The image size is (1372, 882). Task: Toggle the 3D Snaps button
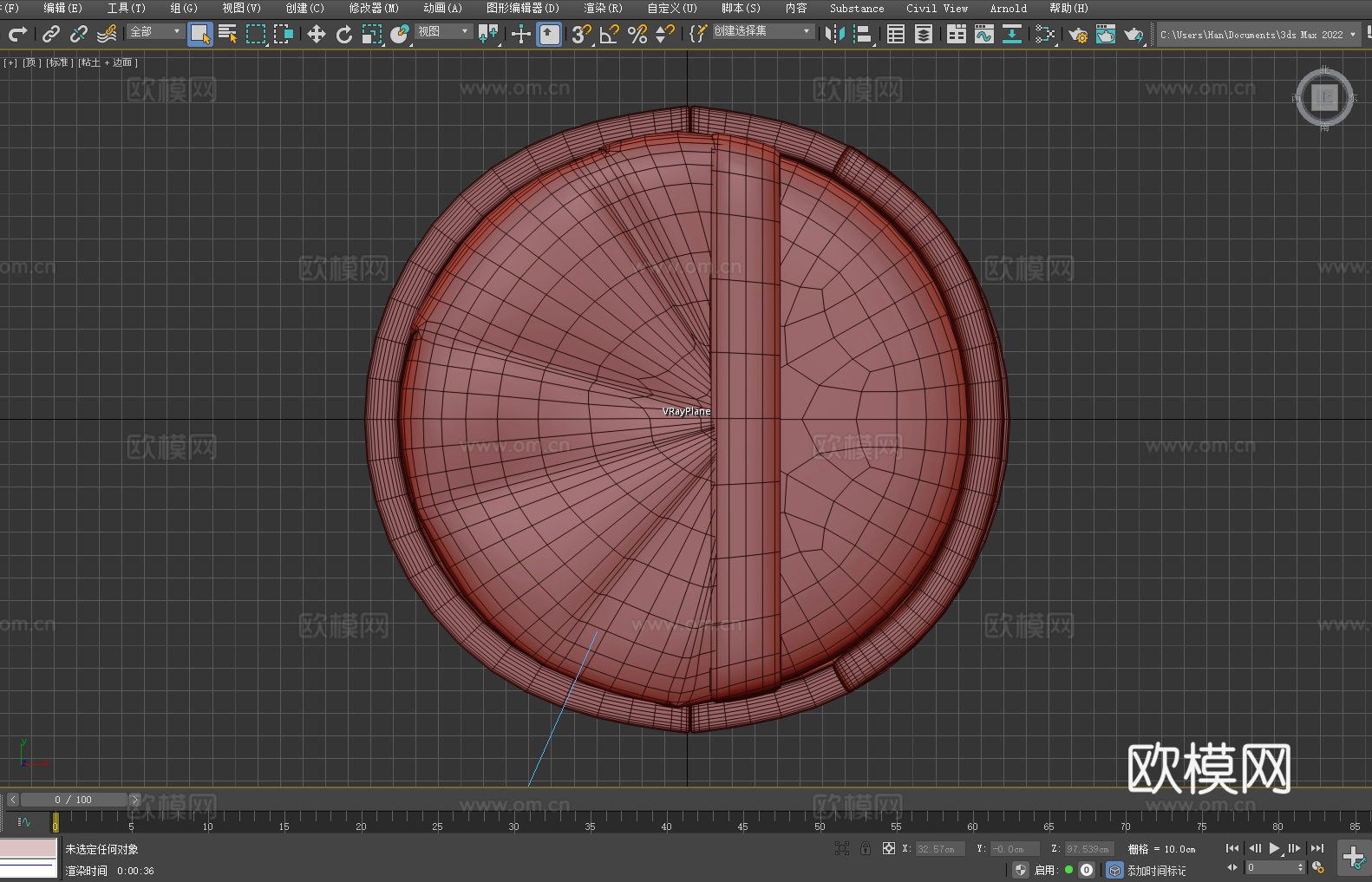click(581, 34)
